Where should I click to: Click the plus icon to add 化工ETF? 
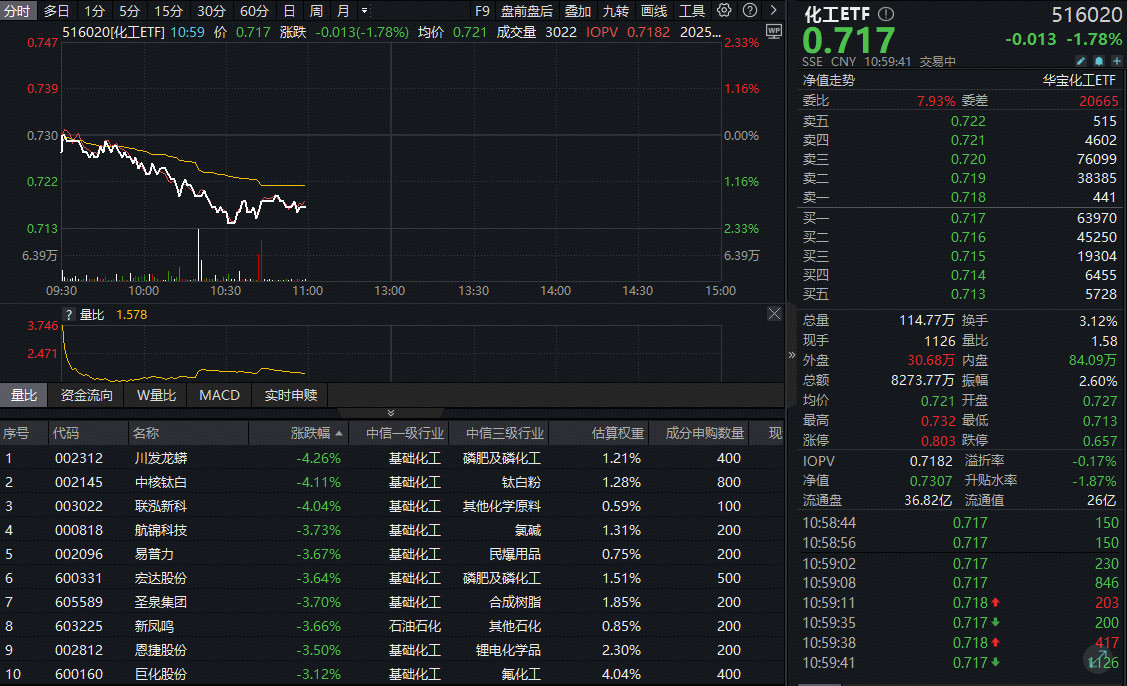coord(1117,62)
